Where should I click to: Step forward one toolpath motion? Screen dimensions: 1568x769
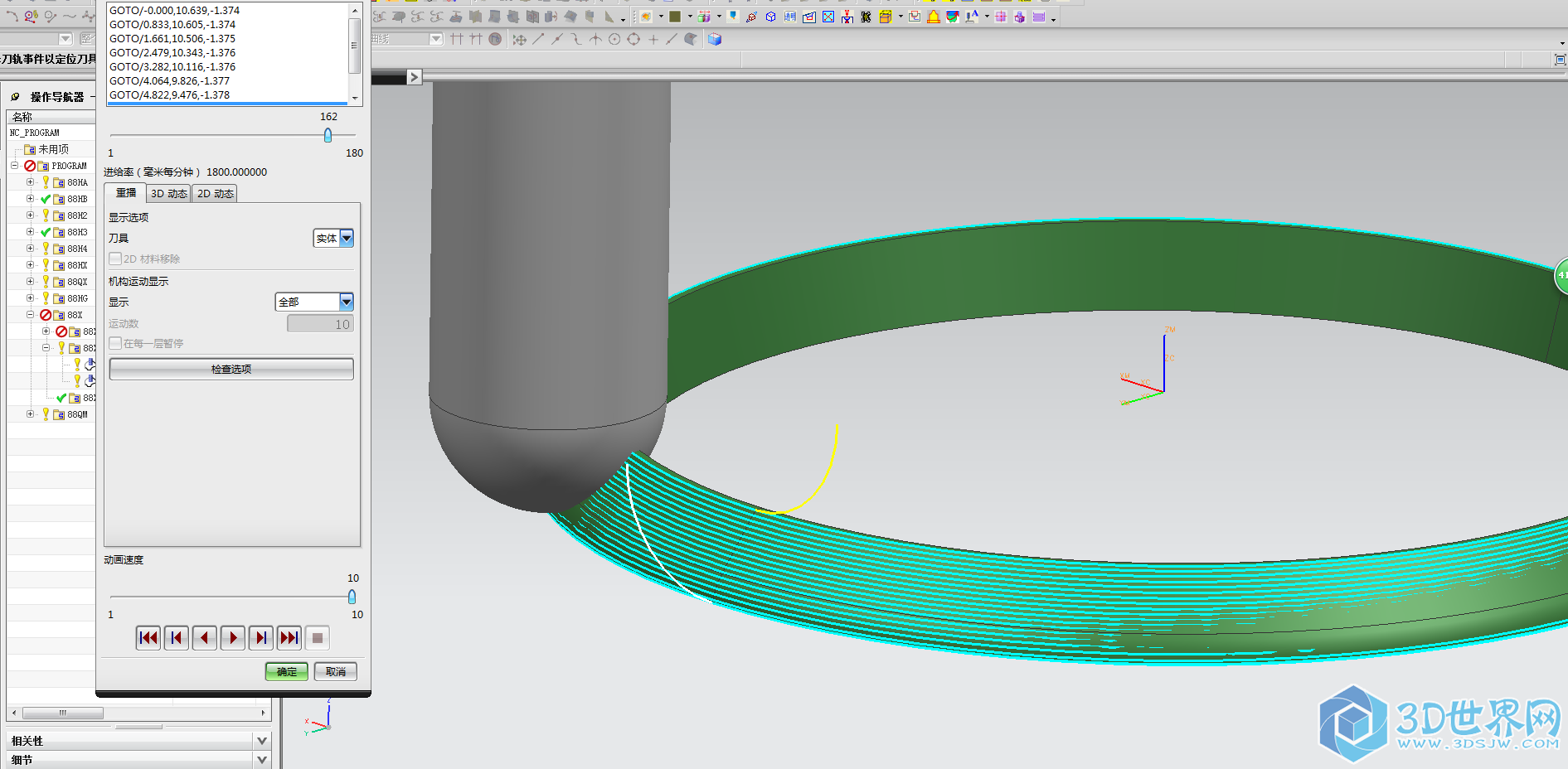261,637
